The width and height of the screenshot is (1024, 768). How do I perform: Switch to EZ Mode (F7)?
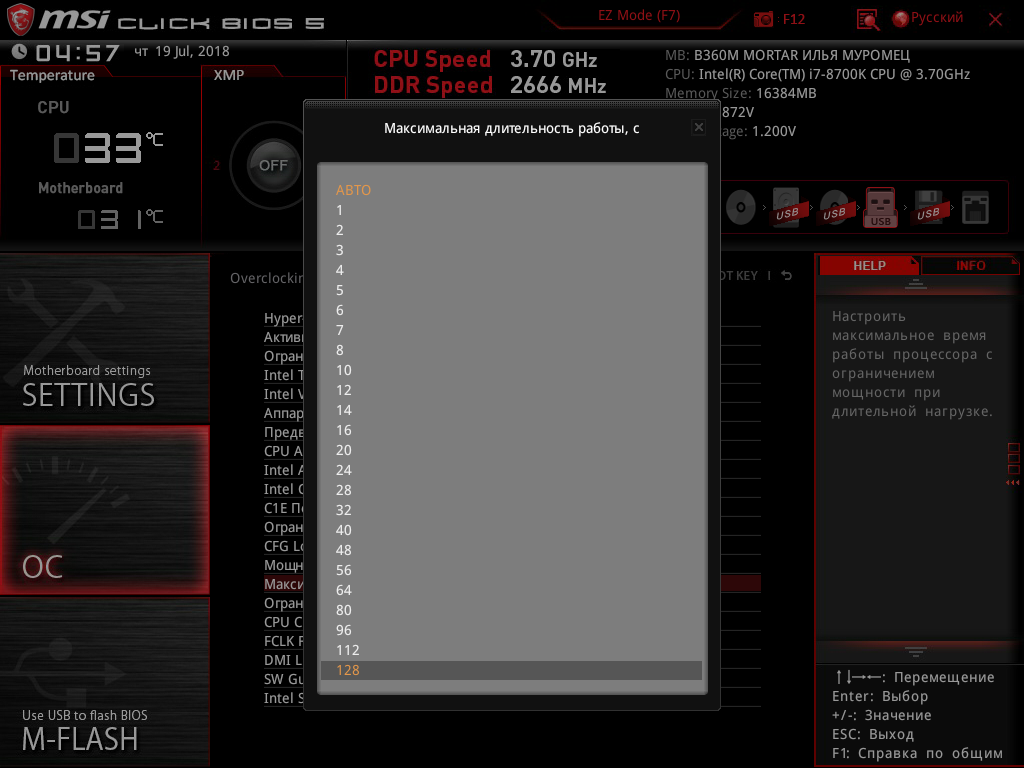coord(639,16)
